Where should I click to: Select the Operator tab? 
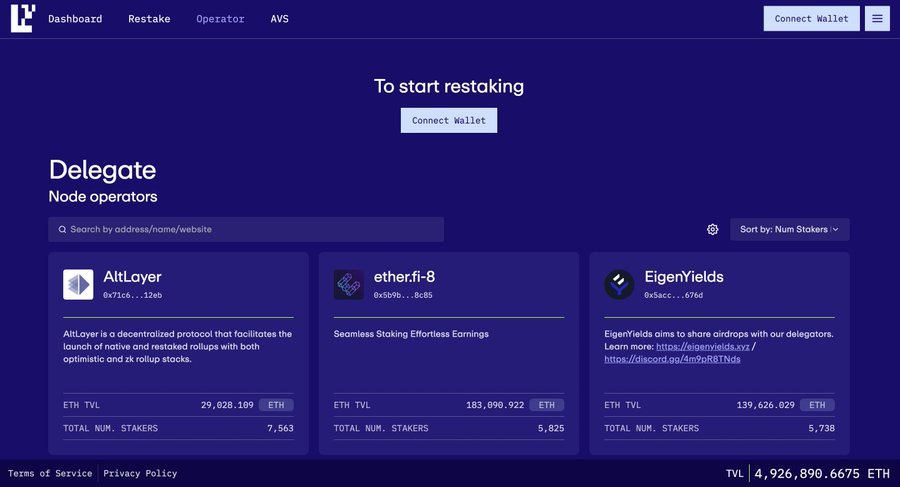(220, 19)
